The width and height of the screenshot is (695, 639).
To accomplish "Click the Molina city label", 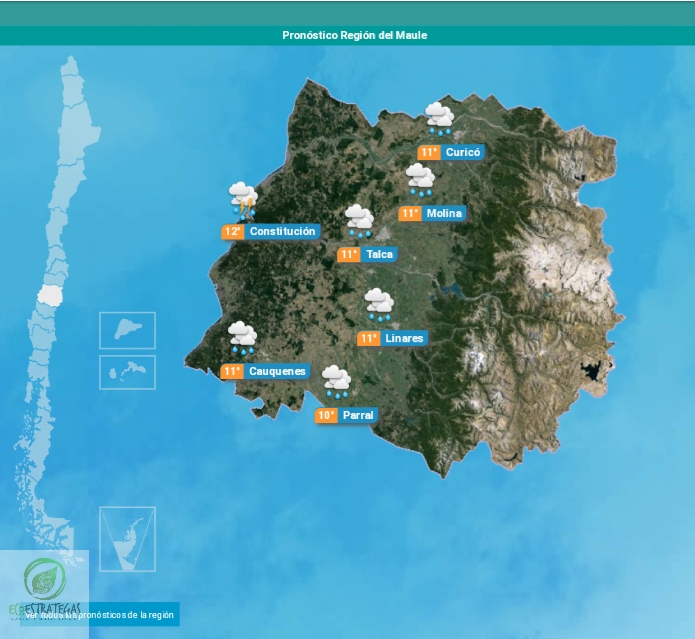I will point(443,214).
